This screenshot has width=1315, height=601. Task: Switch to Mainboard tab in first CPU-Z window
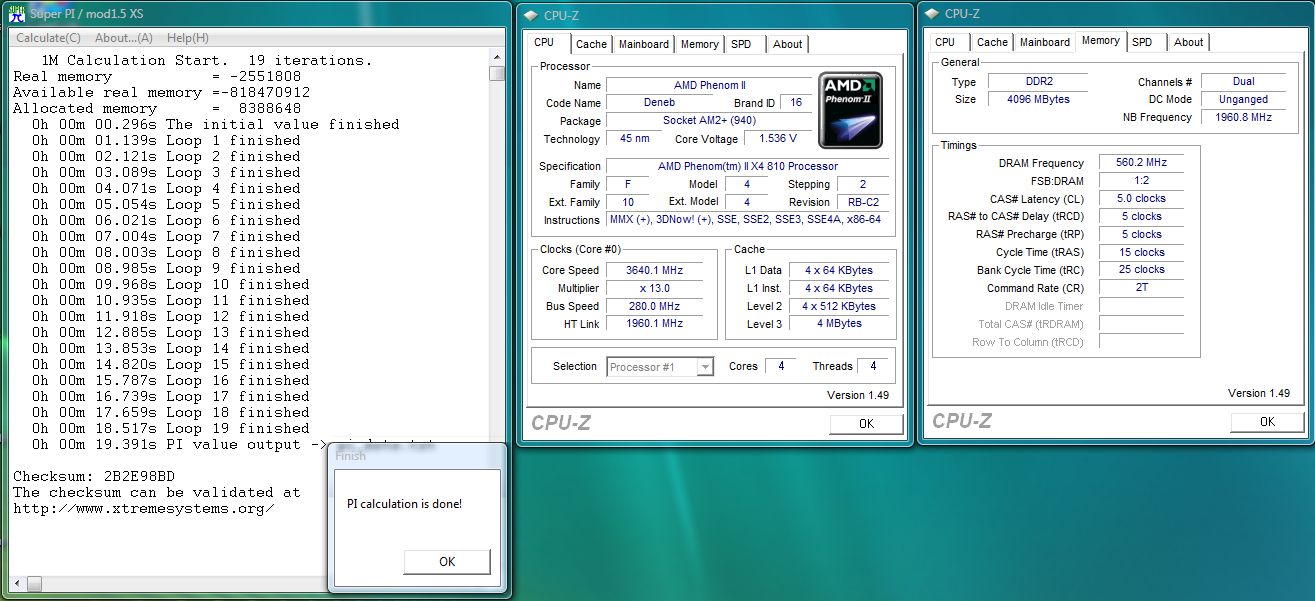[644, 44]
